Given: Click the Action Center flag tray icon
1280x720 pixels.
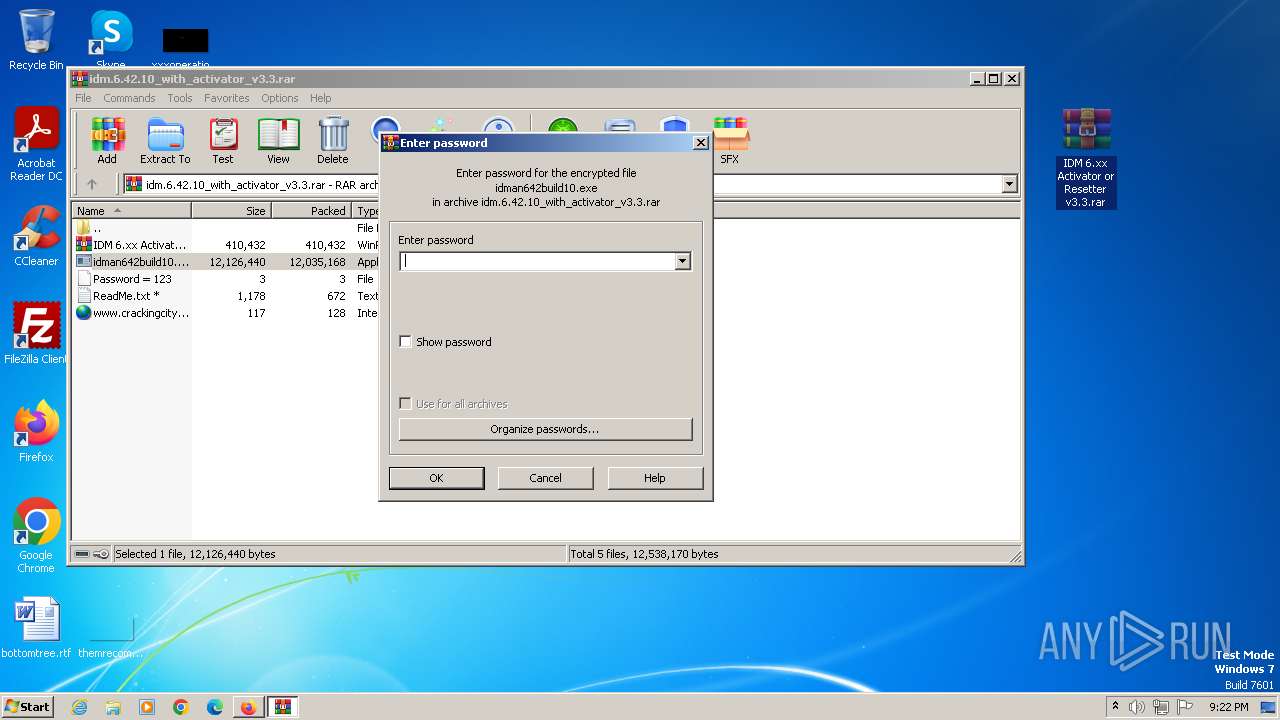Looking at the screenshot, I should pos(1185,707).
